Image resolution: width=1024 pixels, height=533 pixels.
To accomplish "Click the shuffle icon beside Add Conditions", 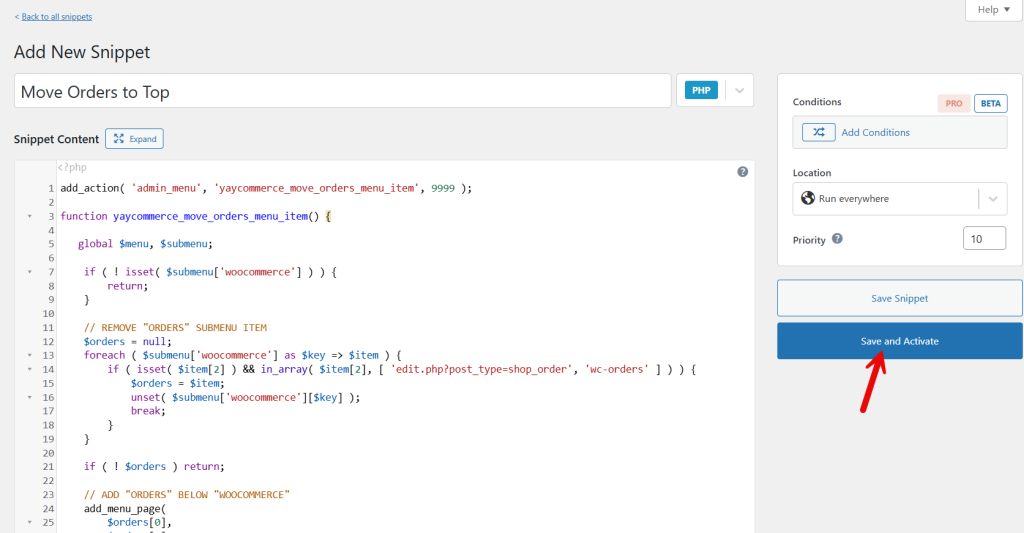I will point(818,132).
